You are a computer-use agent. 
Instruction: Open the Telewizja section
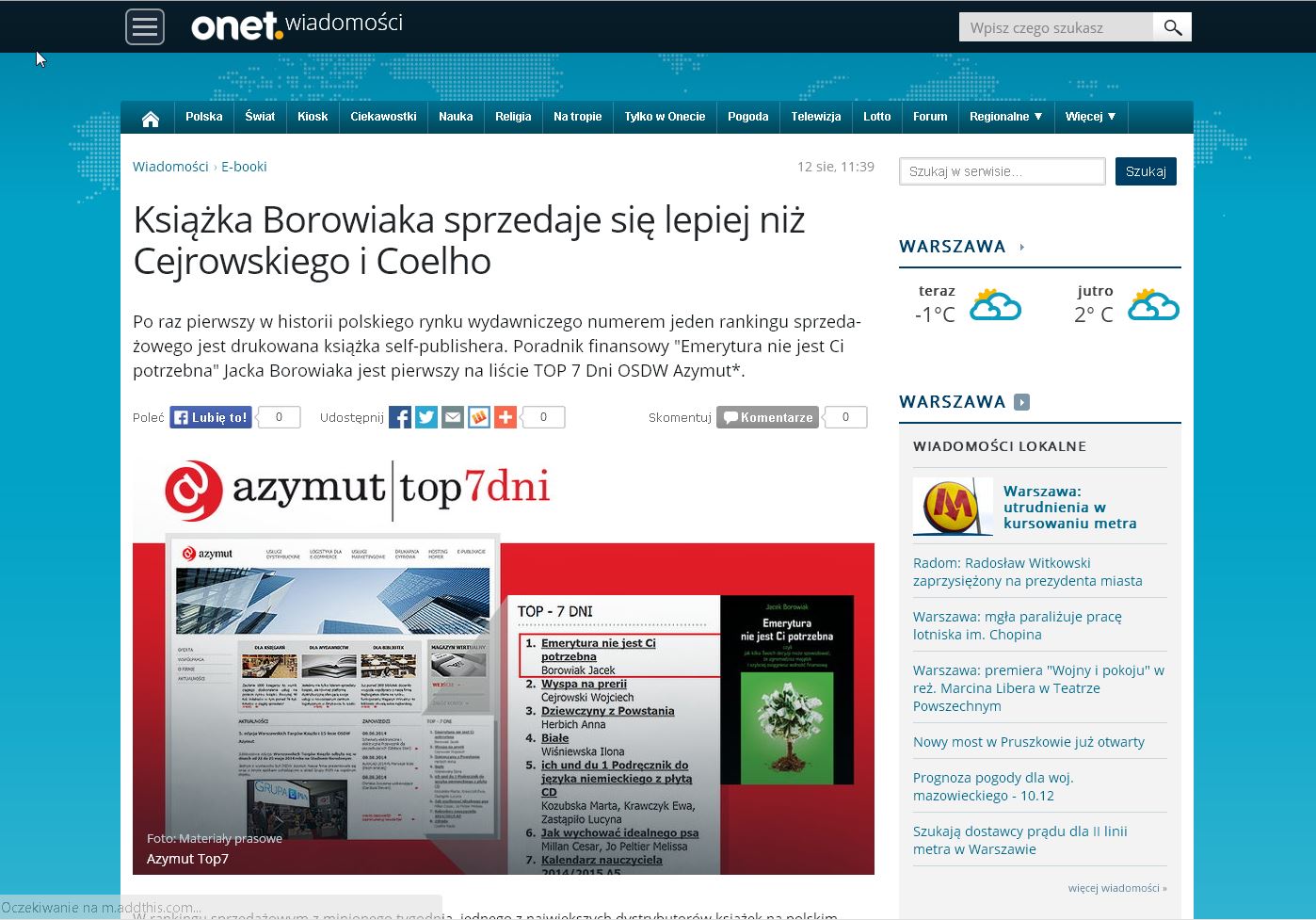tap(816, 117)
